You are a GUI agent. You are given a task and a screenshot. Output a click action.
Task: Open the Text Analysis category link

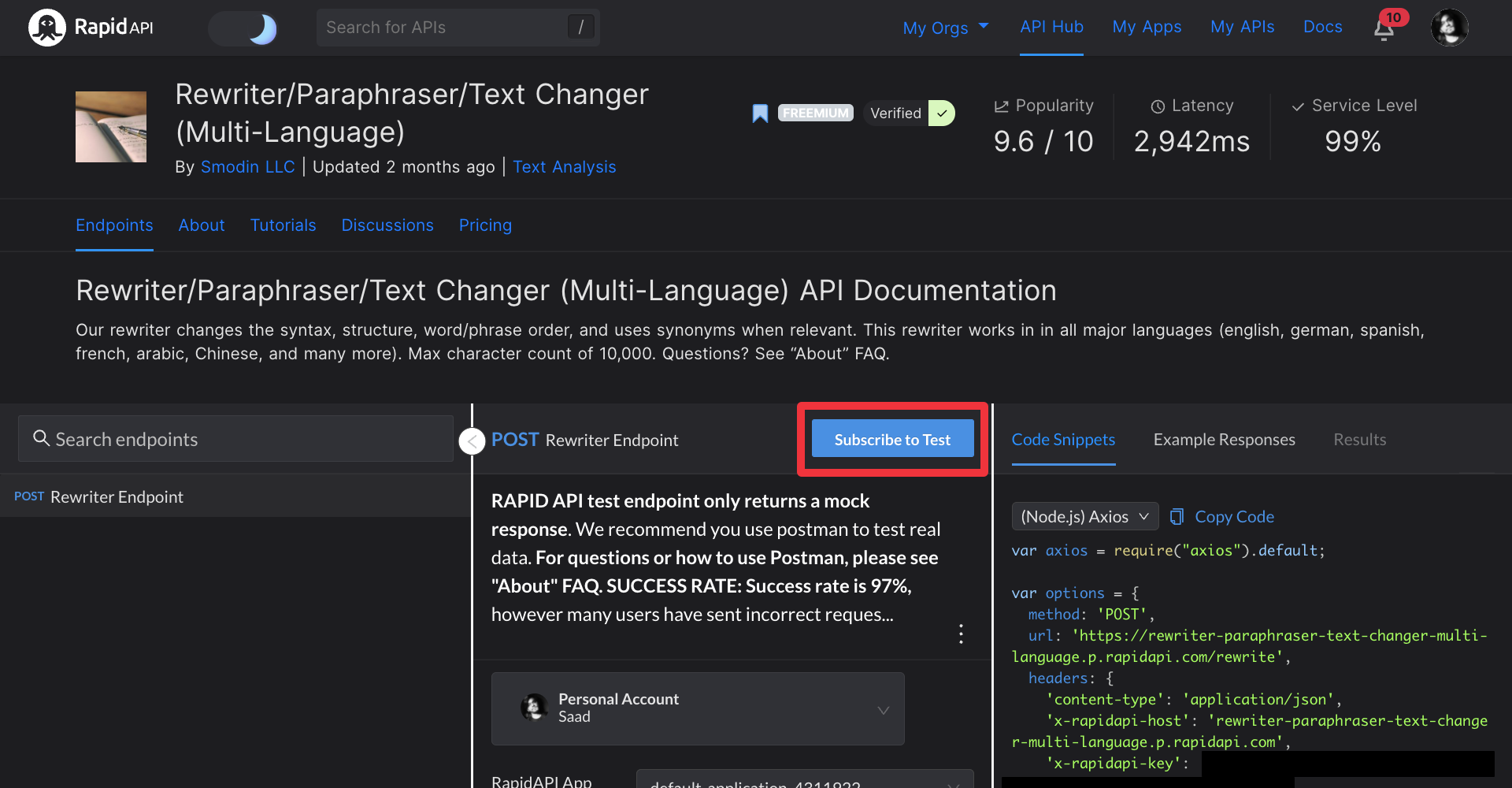pyautogui.click(x=564, y=167)
